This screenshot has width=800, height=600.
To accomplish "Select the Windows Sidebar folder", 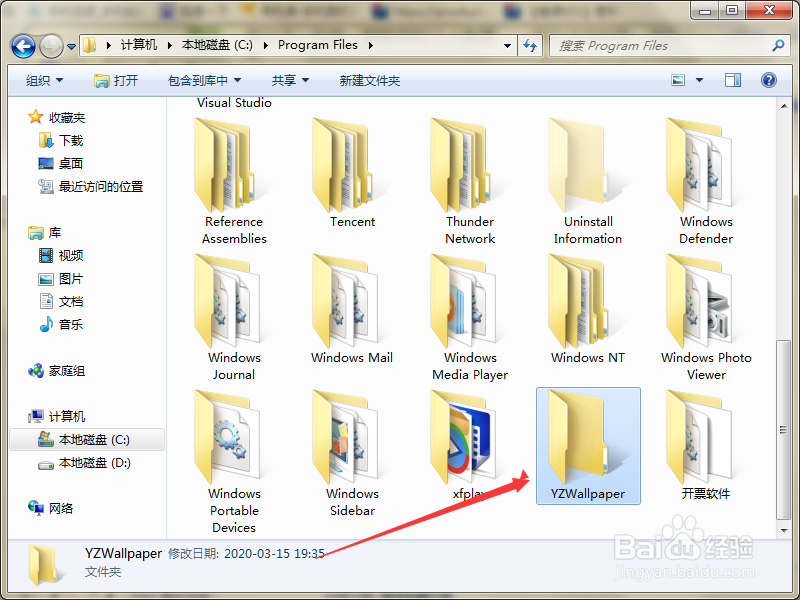I will tap(353, 454).
